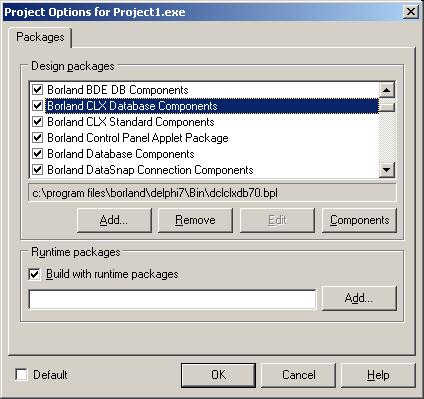Image resolution: width=424 pixels, height=399 pixels.
Task: Uncheck Borland BDE DB Components checkbox
Action: [x=37, y=90]
